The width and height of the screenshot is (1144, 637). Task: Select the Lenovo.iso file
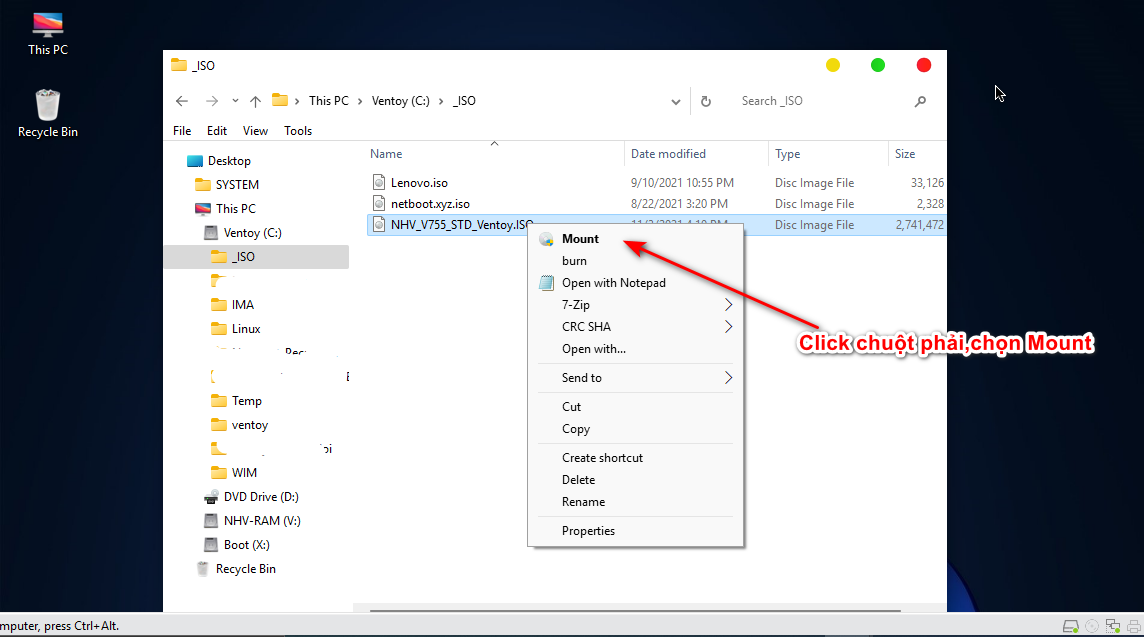(419, 182)
